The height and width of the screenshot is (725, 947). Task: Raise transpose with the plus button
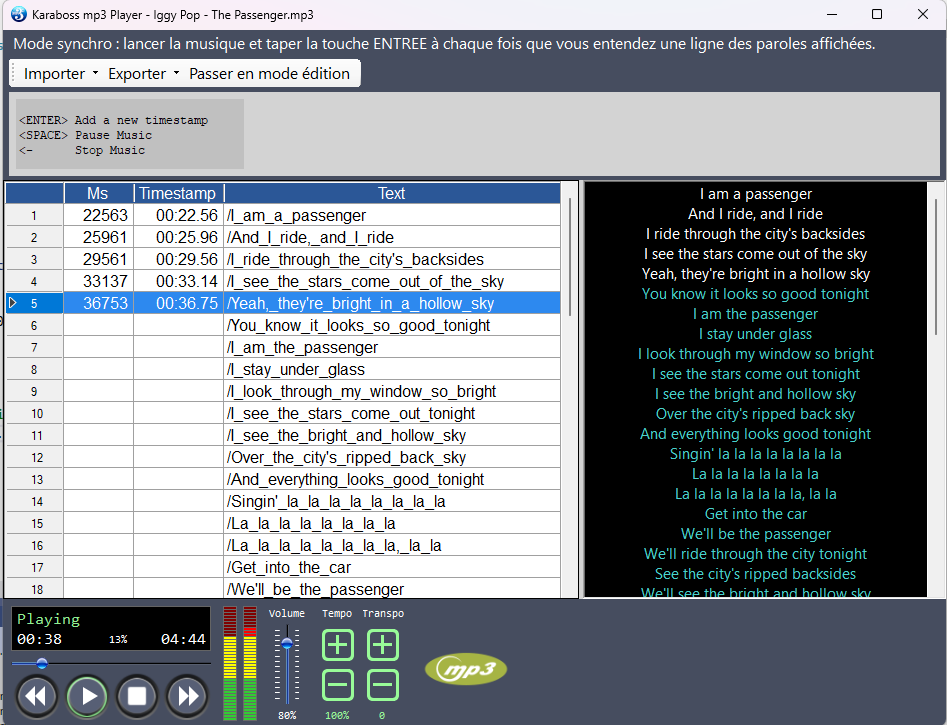[x=383, y=645]
